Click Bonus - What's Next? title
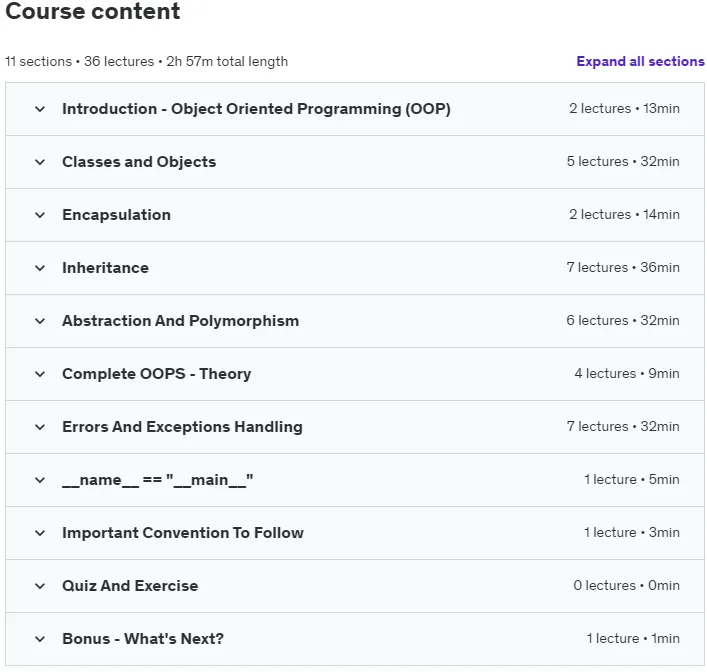The height and width of the screenshot is (672, 707). pos(143,639)
